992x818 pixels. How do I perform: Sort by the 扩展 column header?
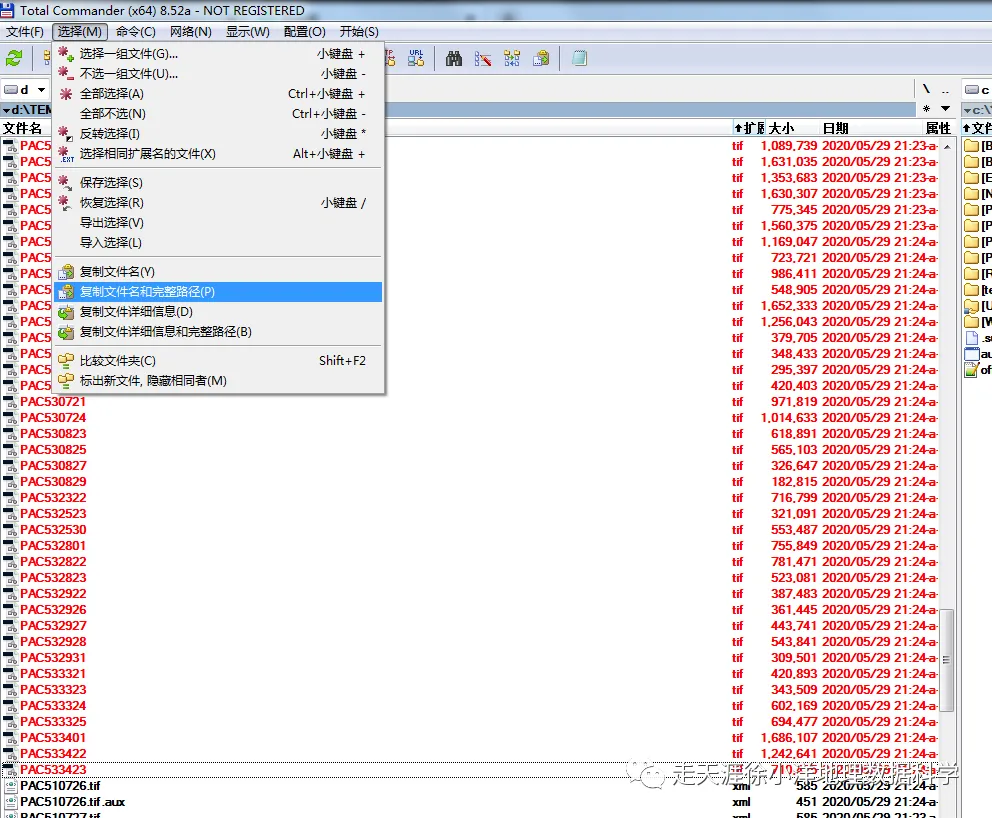749,128
